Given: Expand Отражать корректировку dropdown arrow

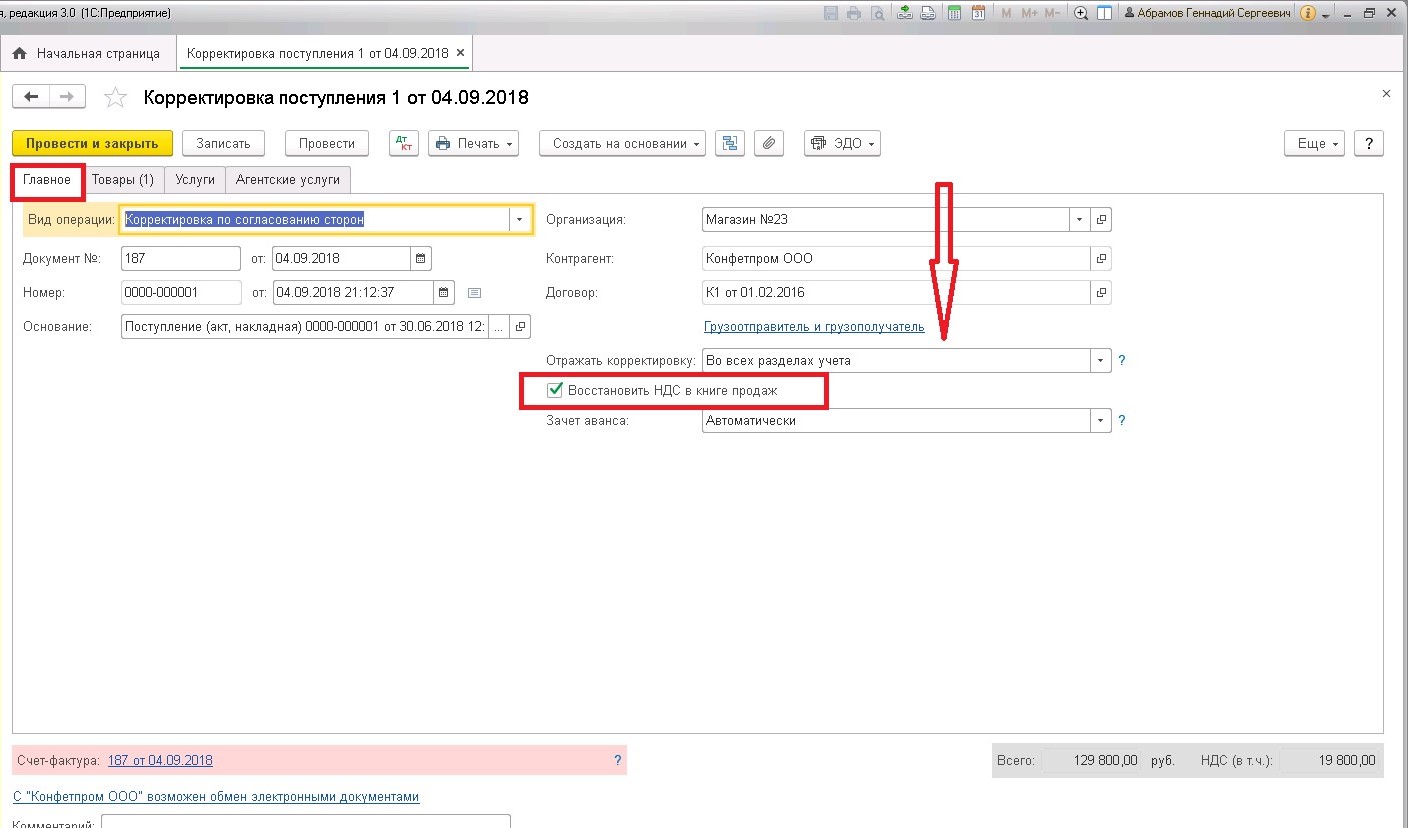Looking at the screenshot, I should click(1101, 360).
